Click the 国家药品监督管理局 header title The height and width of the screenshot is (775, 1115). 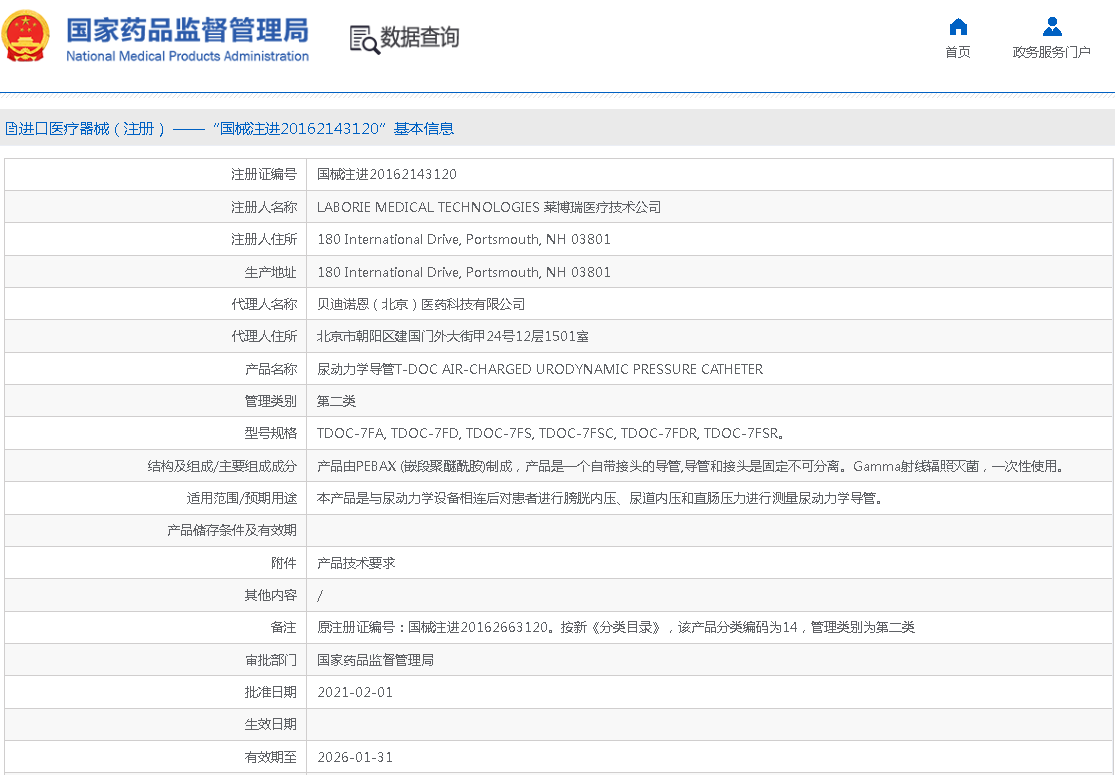[x=188, y=30]
